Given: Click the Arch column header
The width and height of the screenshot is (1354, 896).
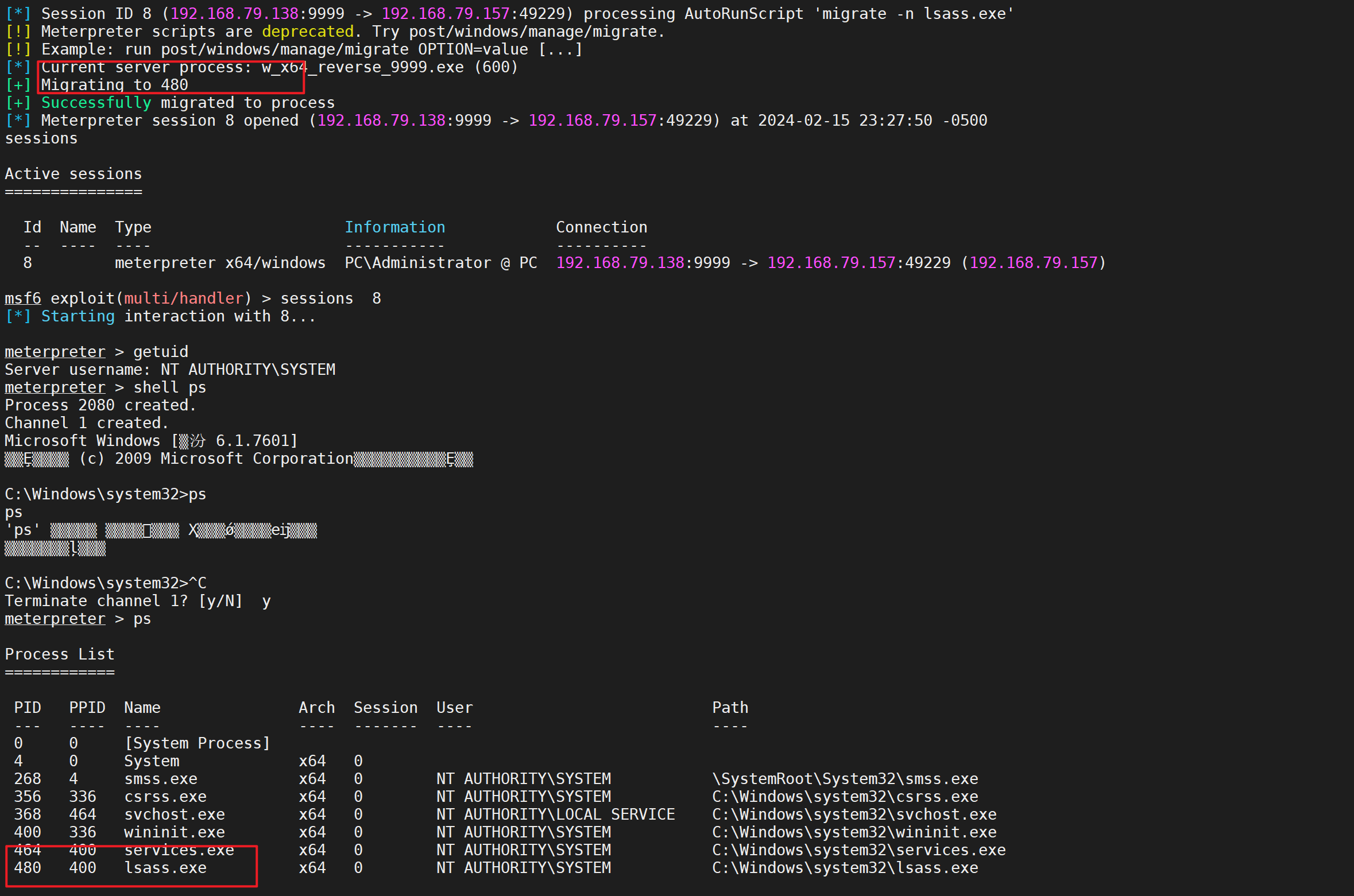Looking at the screenshot, I should click(x=316, y=708).
